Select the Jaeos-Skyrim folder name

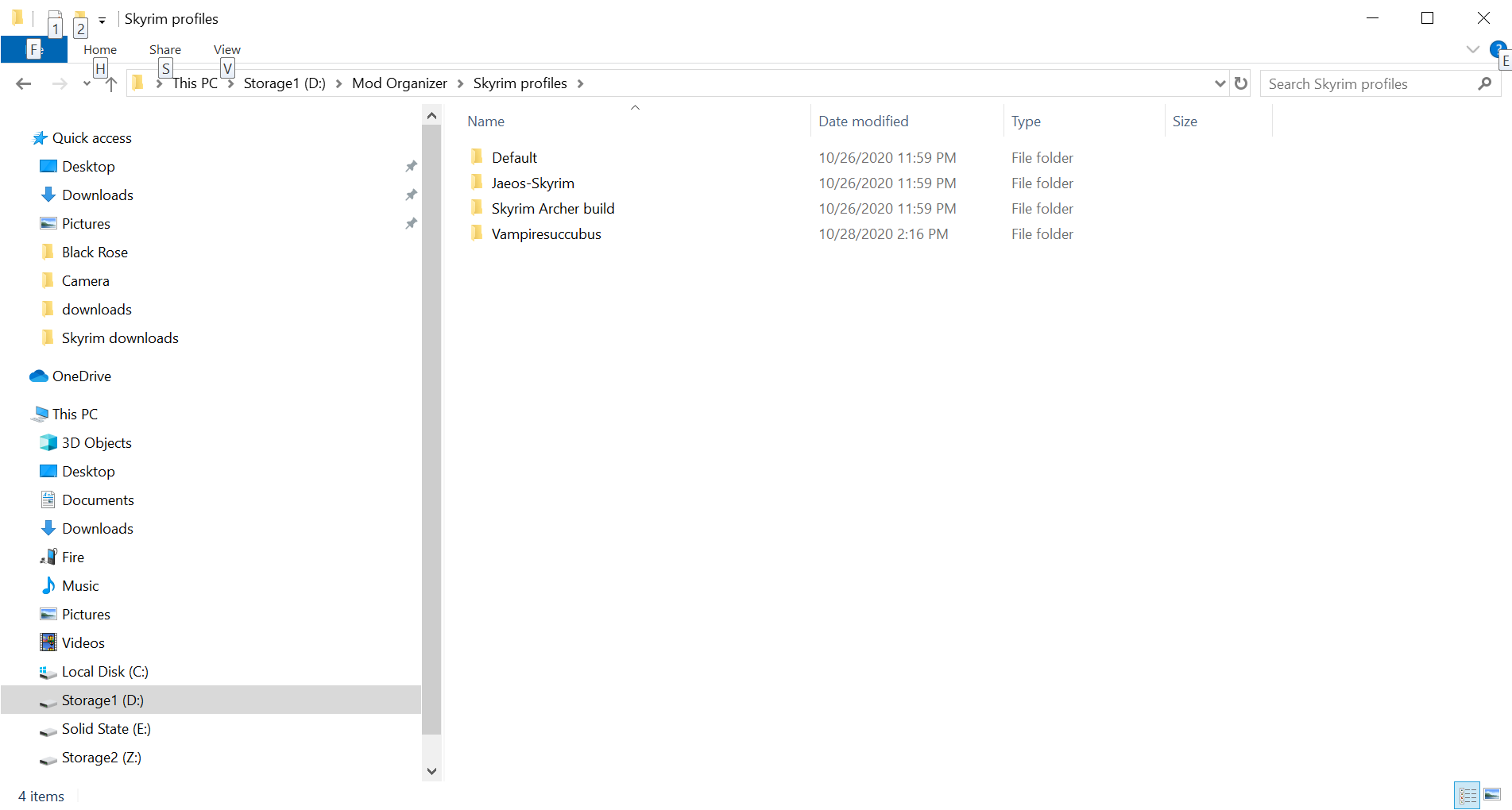click(532, 183)
